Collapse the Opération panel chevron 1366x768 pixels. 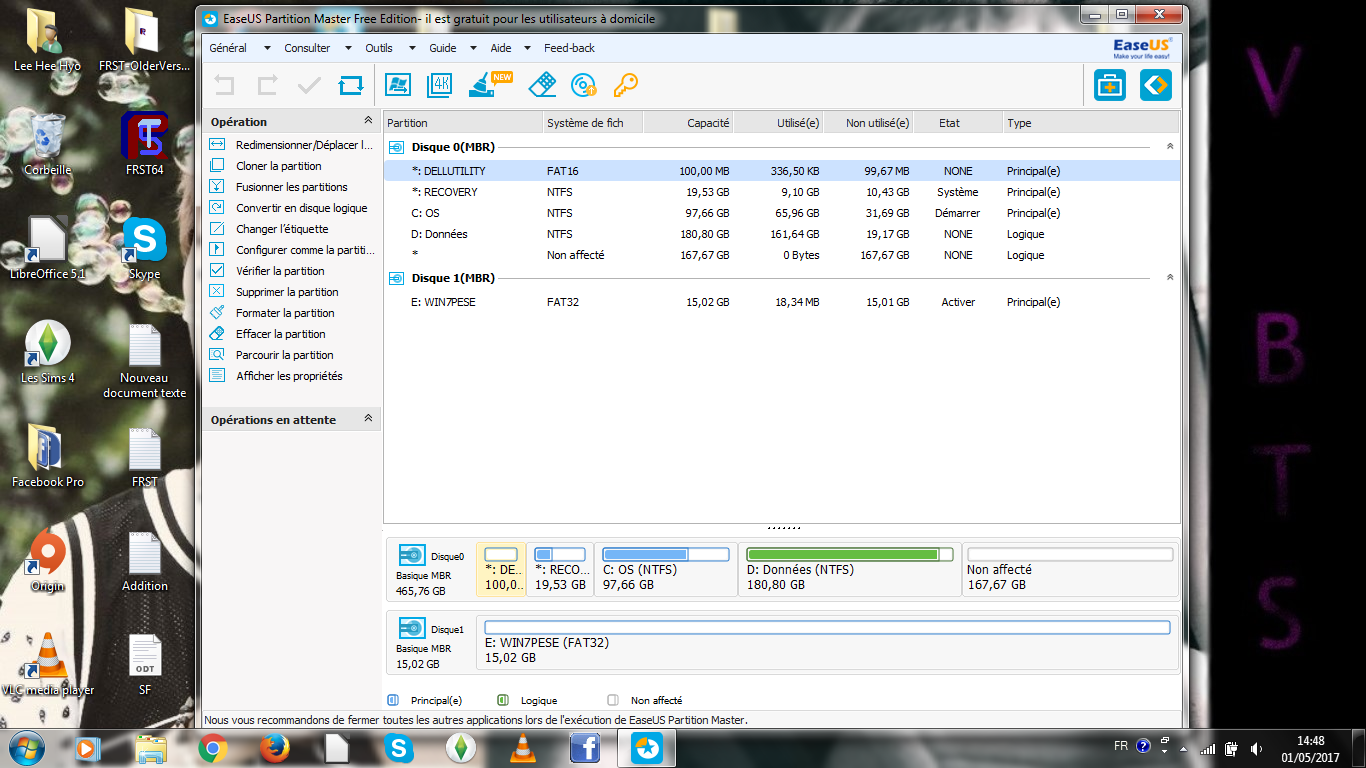(368, 121)
